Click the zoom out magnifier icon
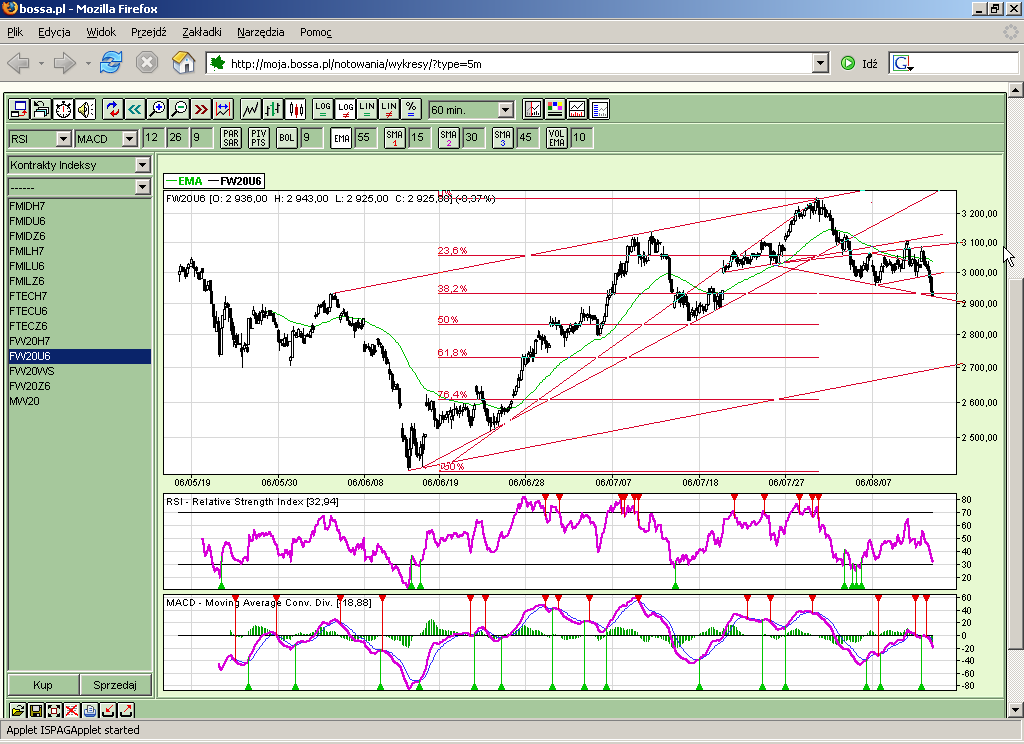The image size is (1024, 744). [179, 109]
